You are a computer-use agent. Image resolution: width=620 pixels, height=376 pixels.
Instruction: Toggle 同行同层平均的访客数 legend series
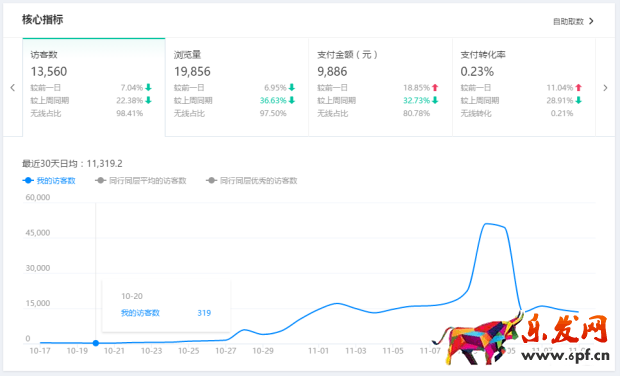[x=140, y=181]
